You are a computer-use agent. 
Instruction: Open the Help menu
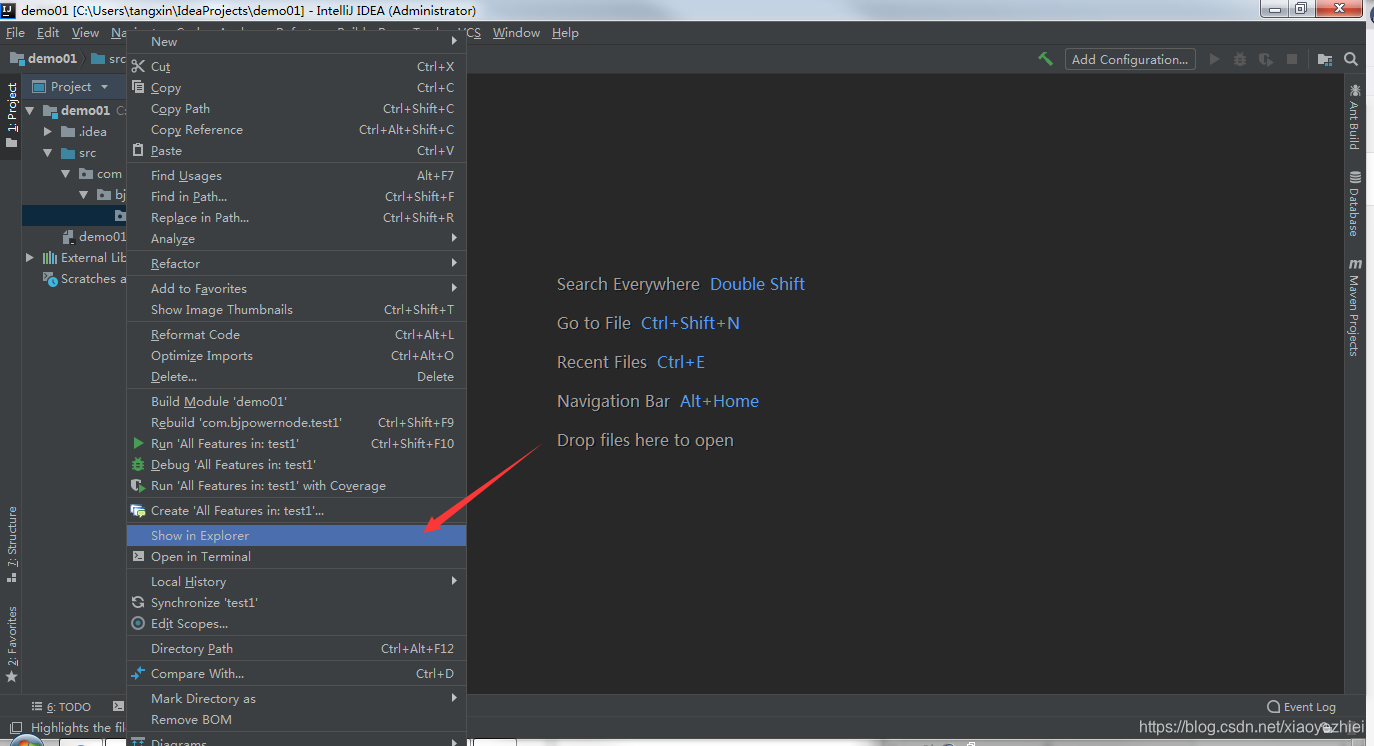point(565,33)
